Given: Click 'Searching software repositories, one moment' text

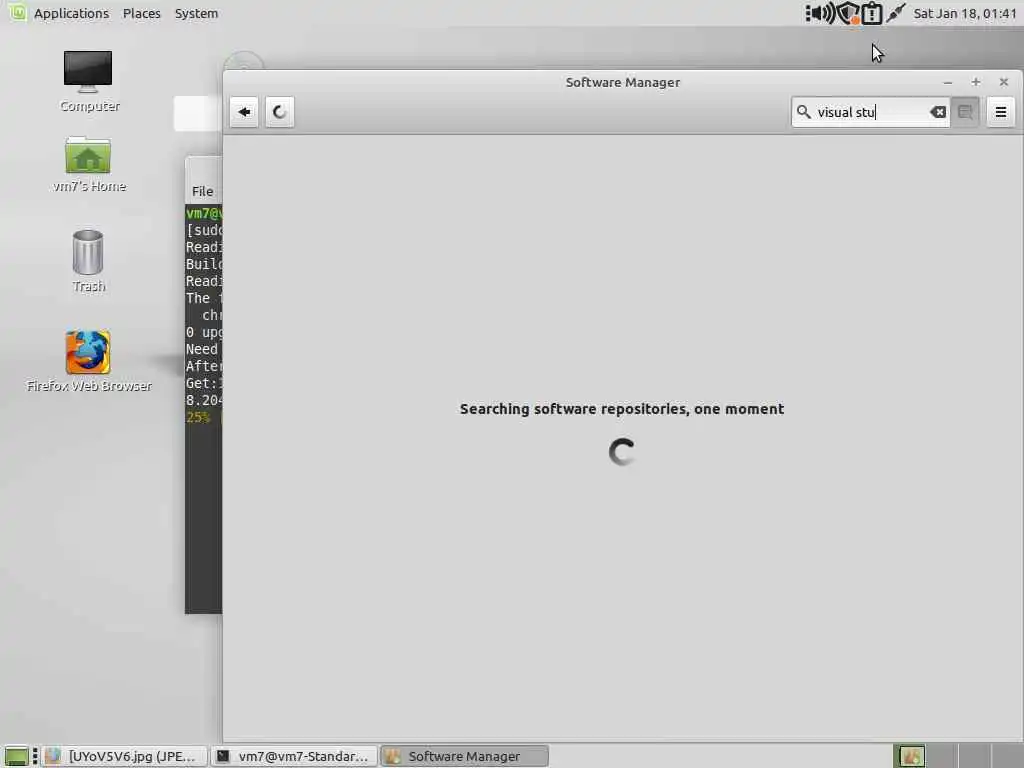Looking at the screenshot, I should [x=622, y=409].
